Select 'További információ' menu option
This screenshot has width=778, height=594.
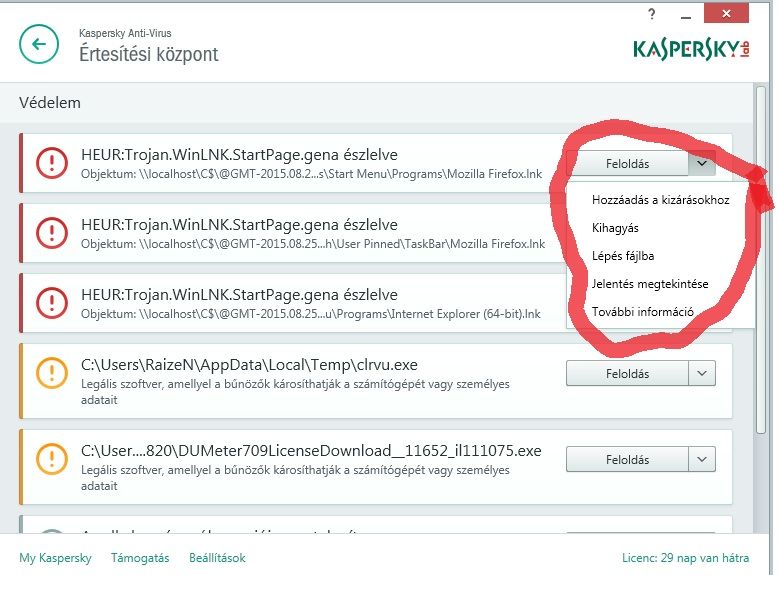(643, 312)
